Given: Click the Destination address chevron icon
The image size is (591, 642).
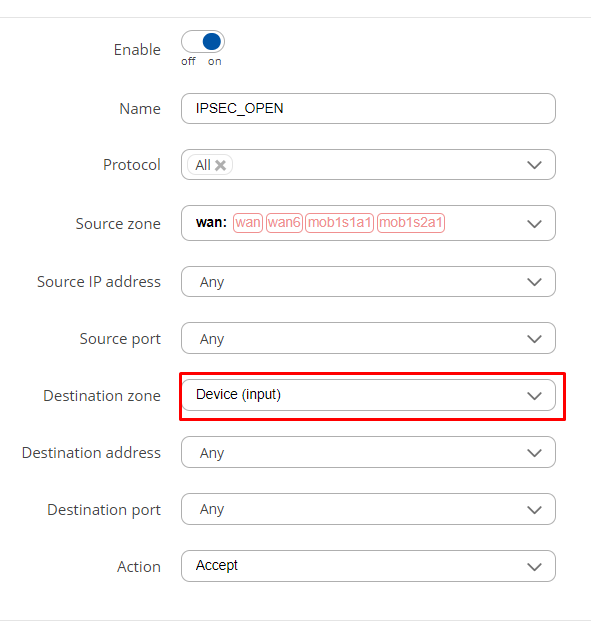Looking at the screenshot, I should (534, 453).
